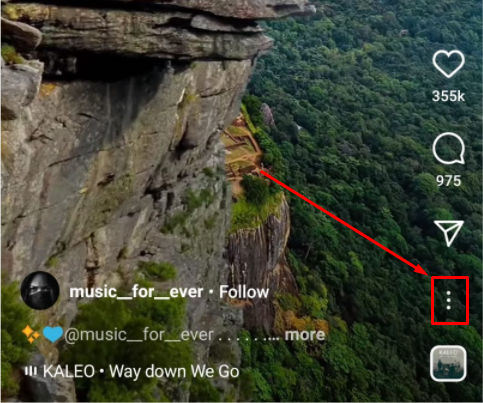Expand the caption with the 'more' link
The image size is (483, 403).
pos(305,335)
